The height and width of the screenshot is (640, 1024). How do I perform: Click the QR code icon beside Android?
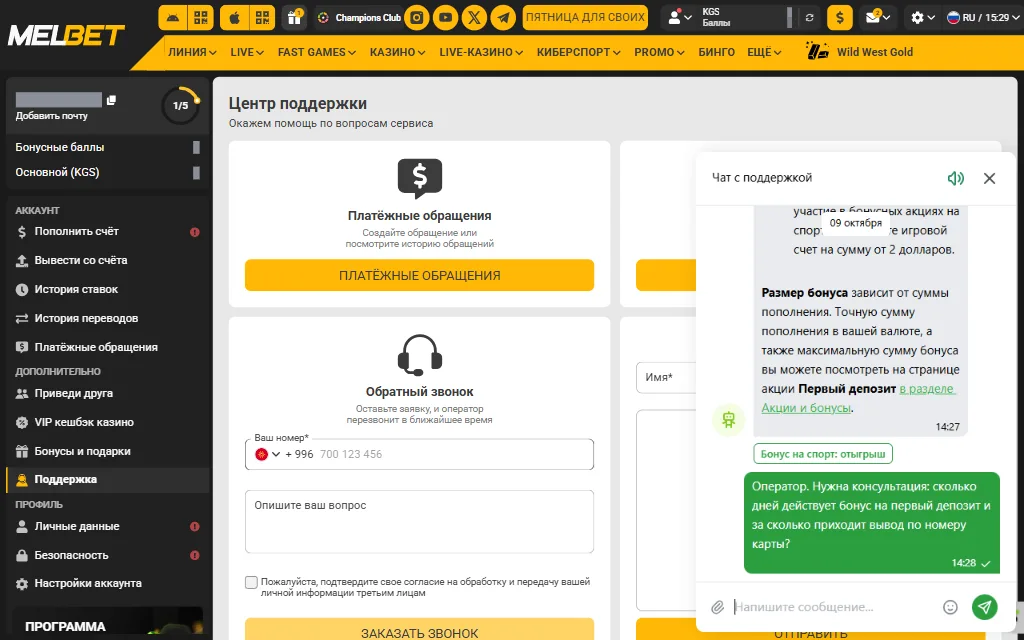[200, 18]
